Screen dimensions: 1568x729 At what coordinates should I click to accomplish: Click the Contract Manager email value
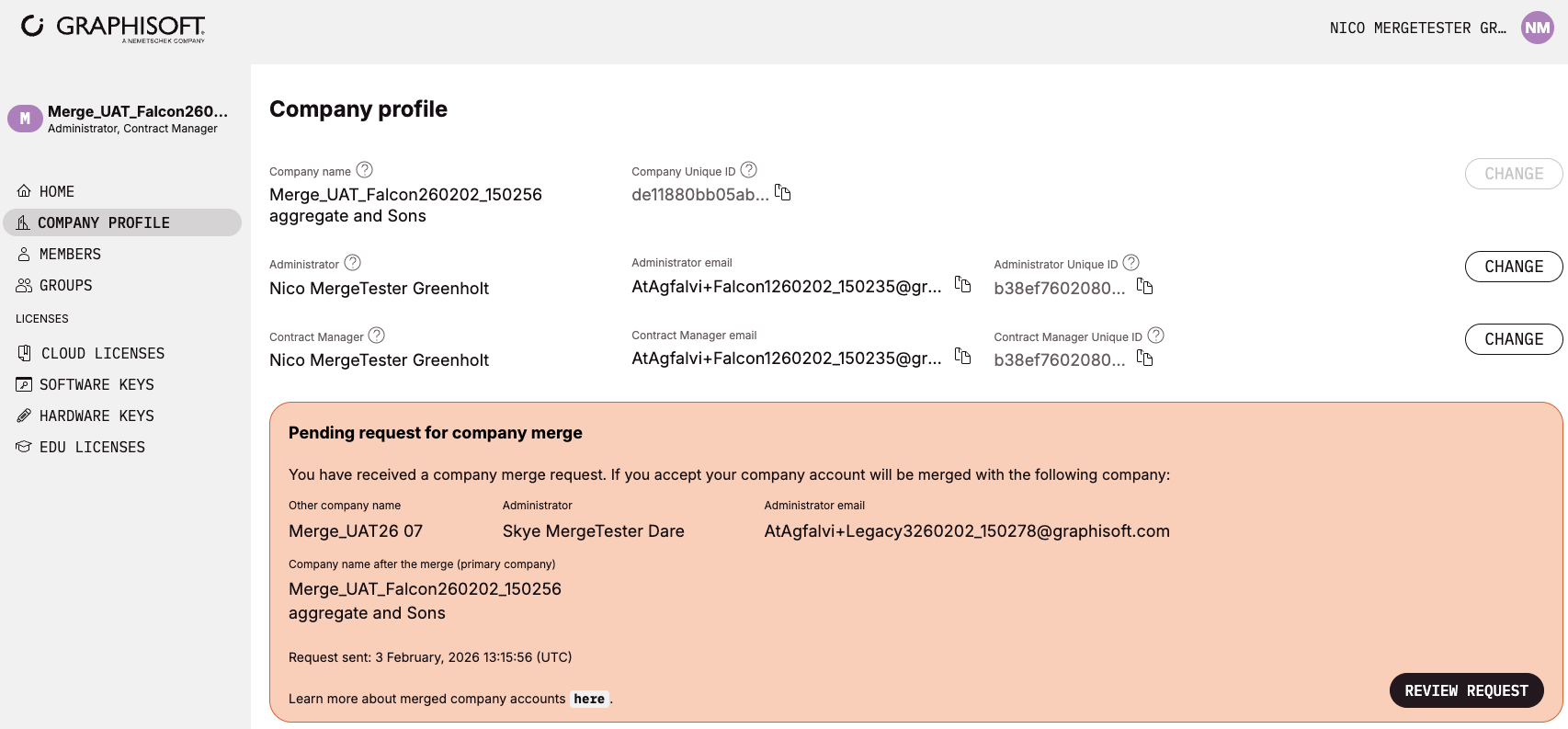(x=787, y=359)
